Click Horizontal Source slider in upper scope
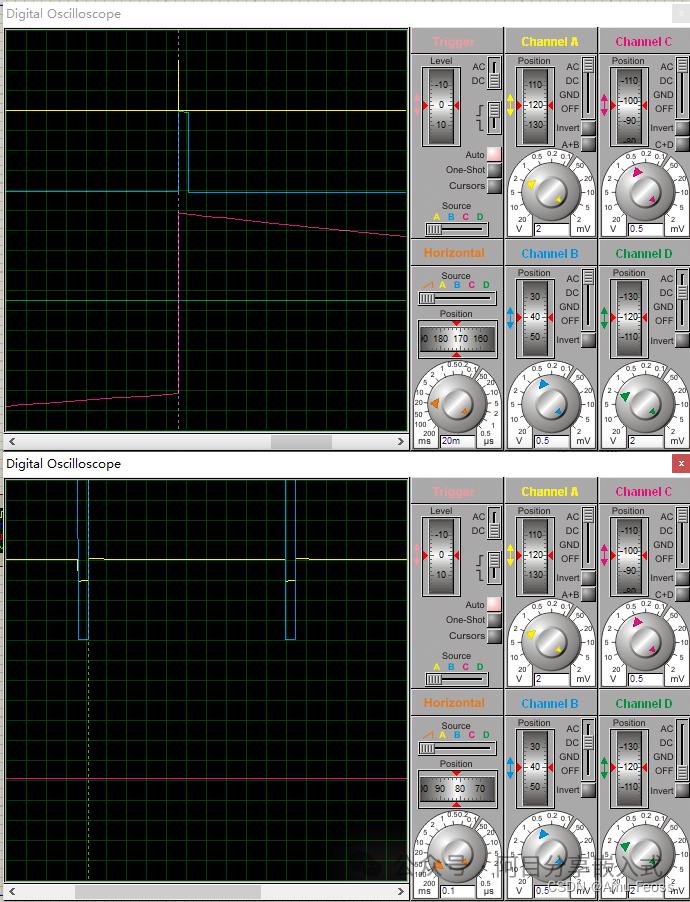This screenshot has height=902, width=690. pos(457,298)
